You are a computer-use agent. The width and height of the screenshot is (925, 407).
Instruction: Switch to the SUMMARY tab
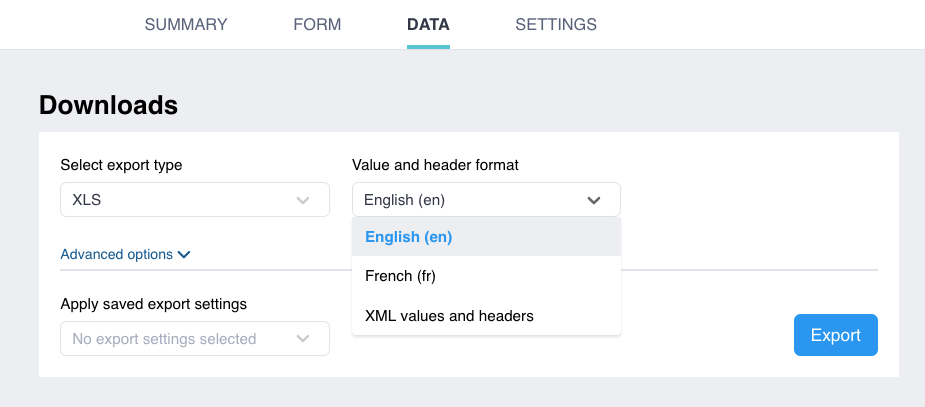(x=186, y=24)
